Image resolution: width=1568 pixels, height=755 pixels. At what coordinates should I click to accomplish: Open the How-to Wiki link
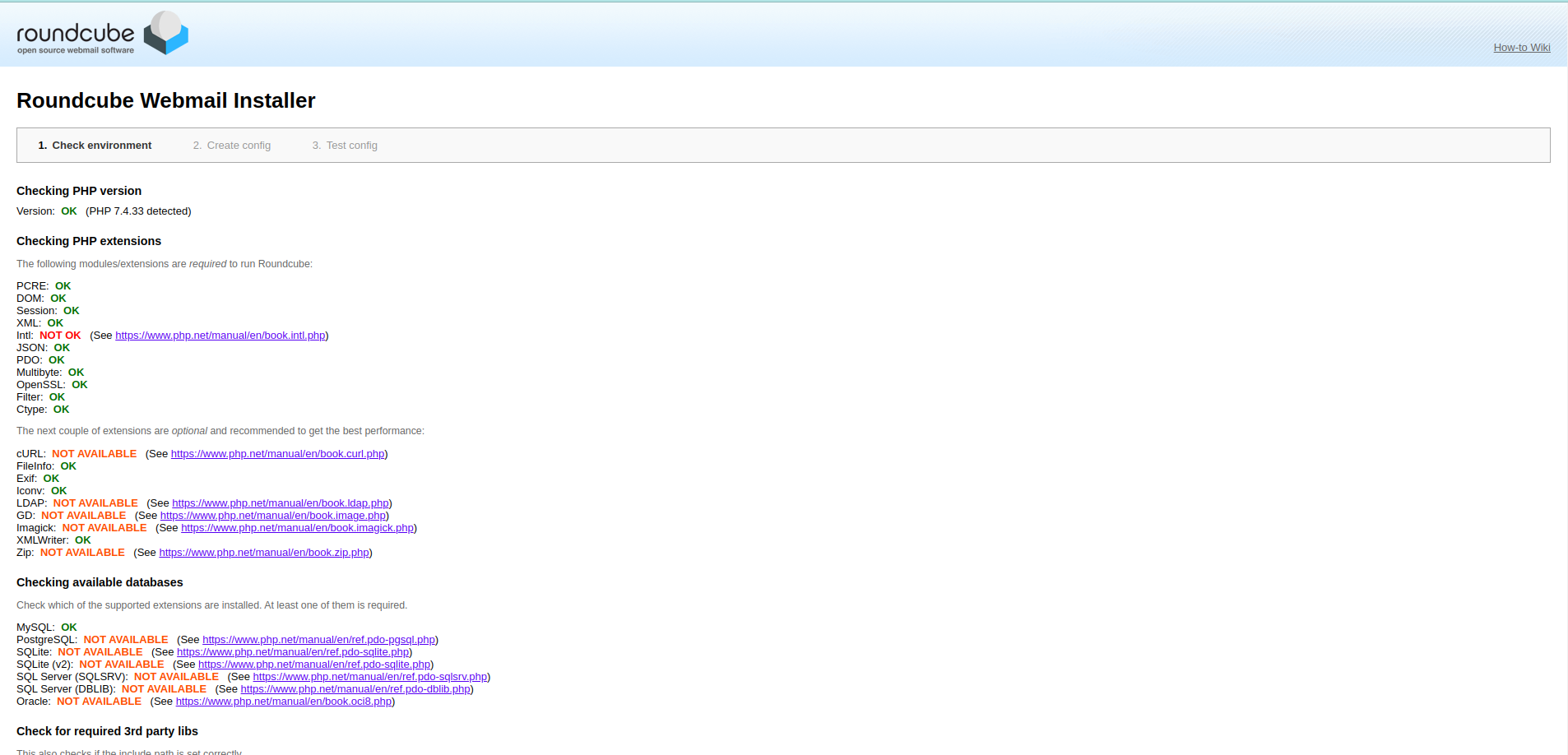pyautogui.click(x=1522, y=48)
